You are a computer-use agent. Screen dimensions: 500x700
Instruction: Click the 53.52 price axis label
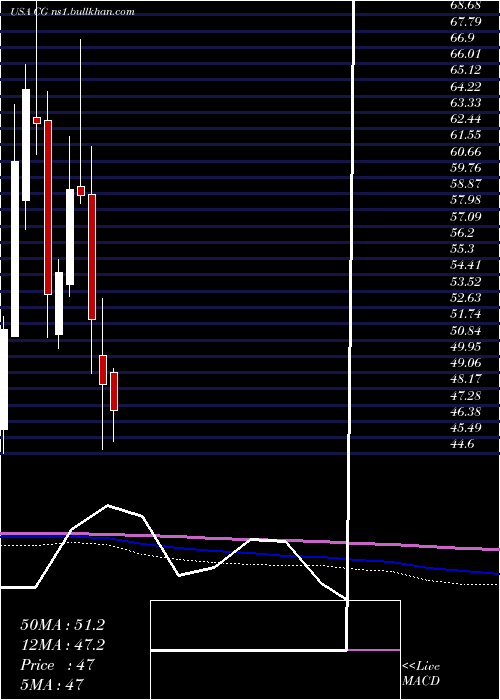pos(466,282)
